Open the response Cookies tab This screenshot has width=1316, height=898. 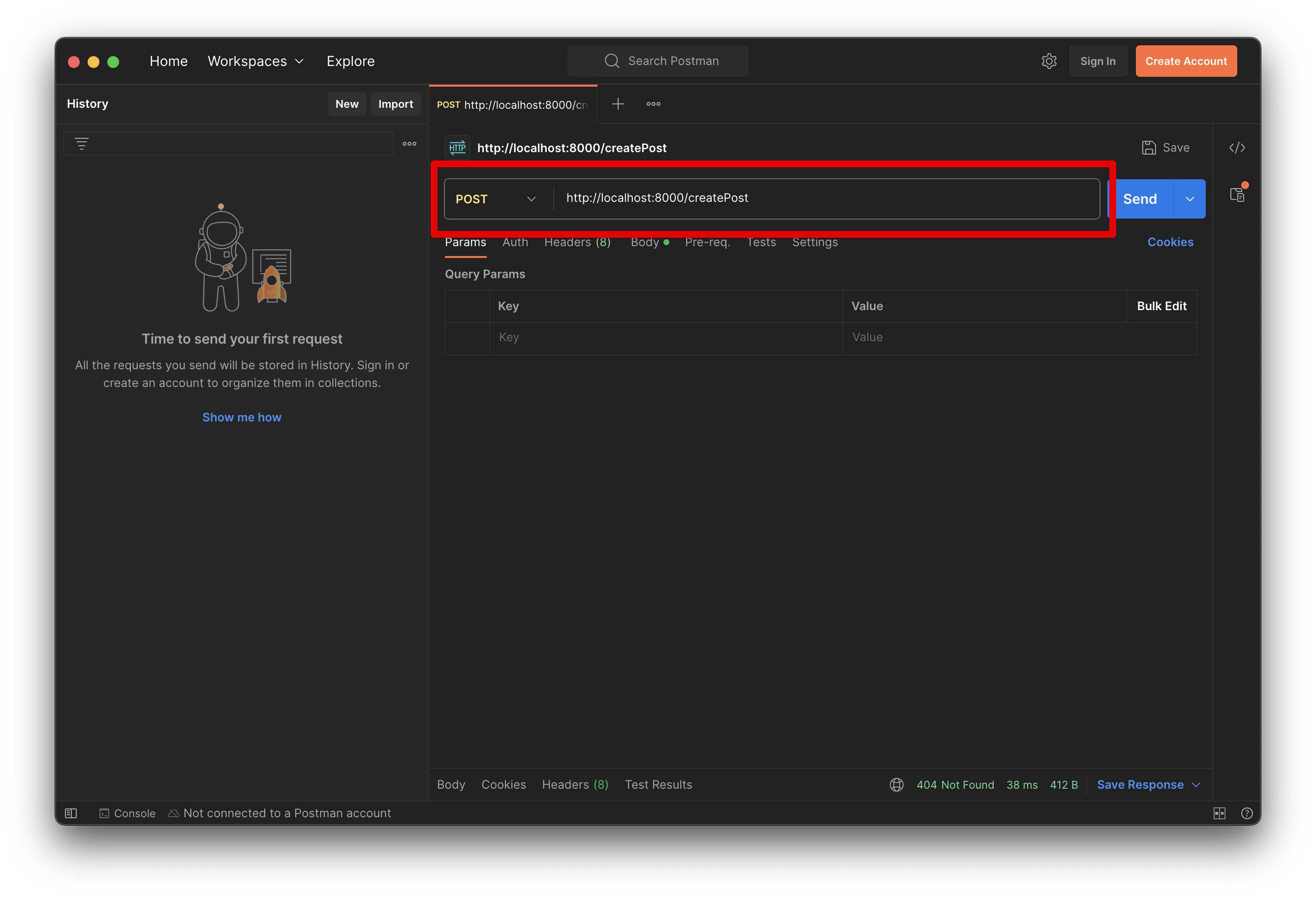[x=504, y=785]
